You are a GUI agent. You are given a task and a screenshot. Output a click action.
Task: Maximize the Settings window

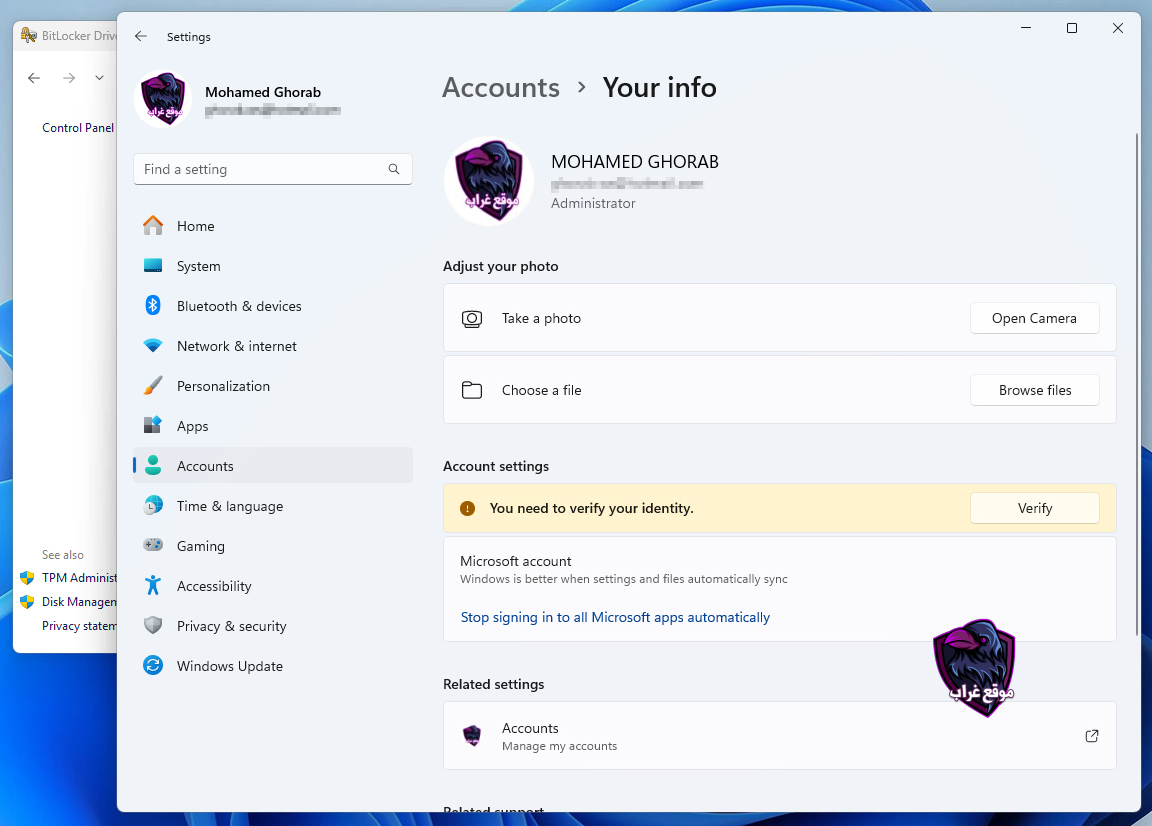click(1072, 28)
